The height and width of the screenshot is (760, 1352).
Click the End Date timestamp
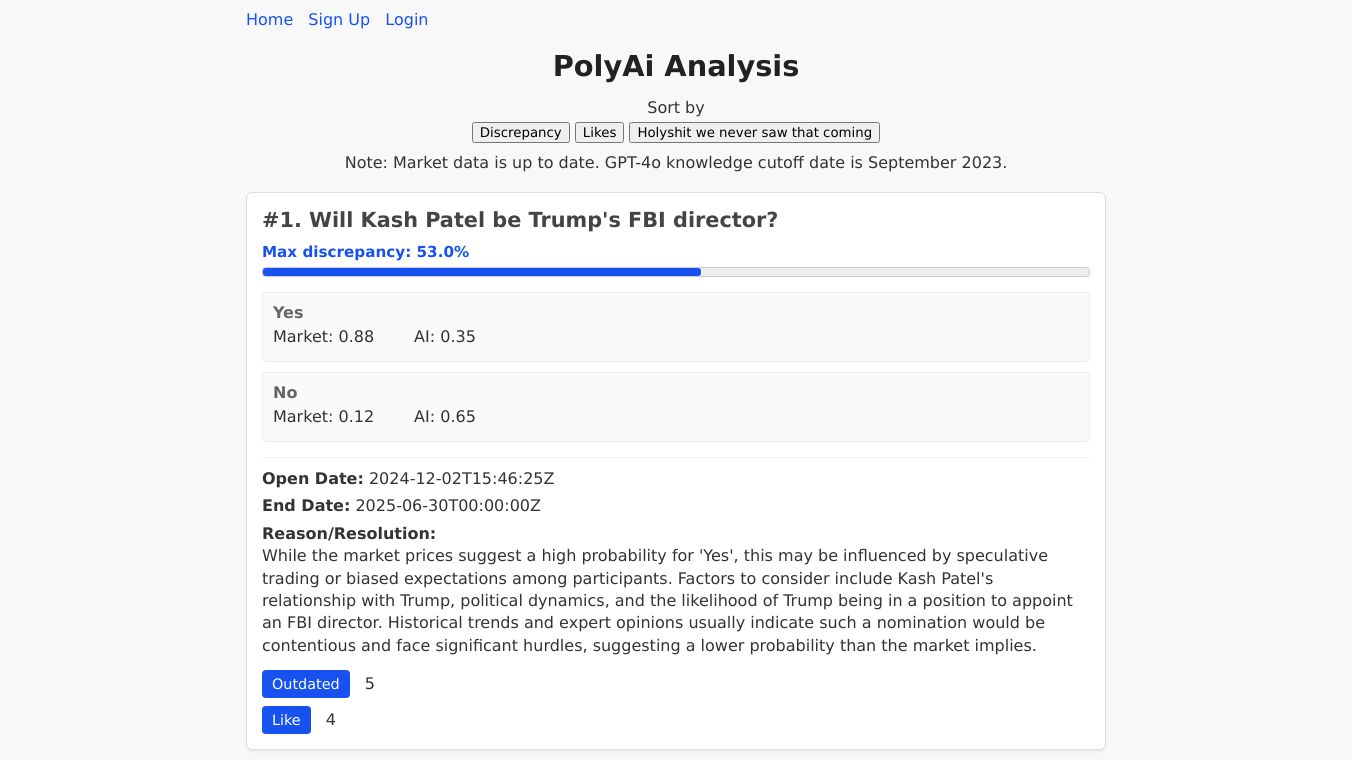(447, 506)
